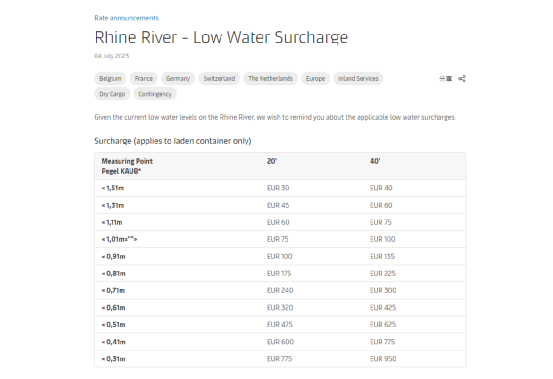This screenshot has height=379, width=553.
Task: Click the EUR 600 table cell
Action: tap(280, 342)
